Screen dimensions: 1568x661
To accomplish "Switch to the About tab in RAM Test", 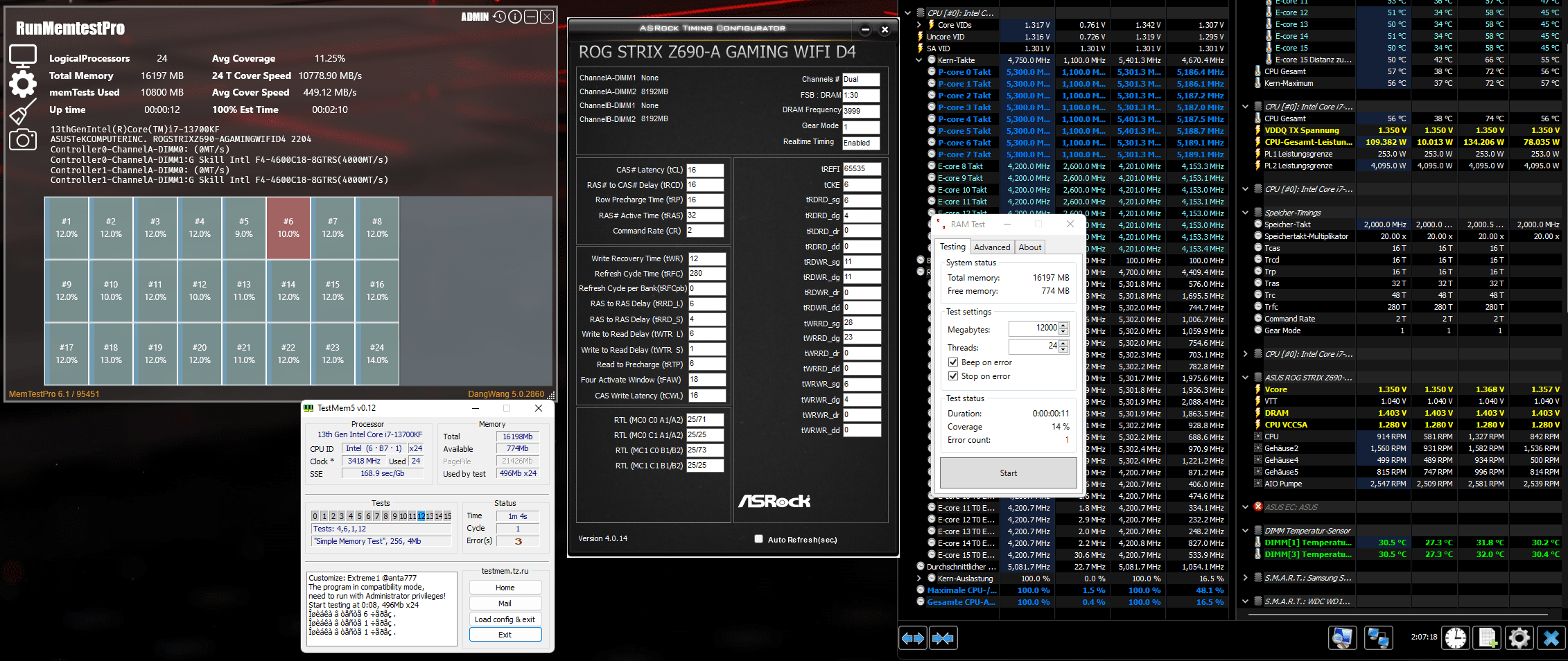I will (x=1029, y=247).
